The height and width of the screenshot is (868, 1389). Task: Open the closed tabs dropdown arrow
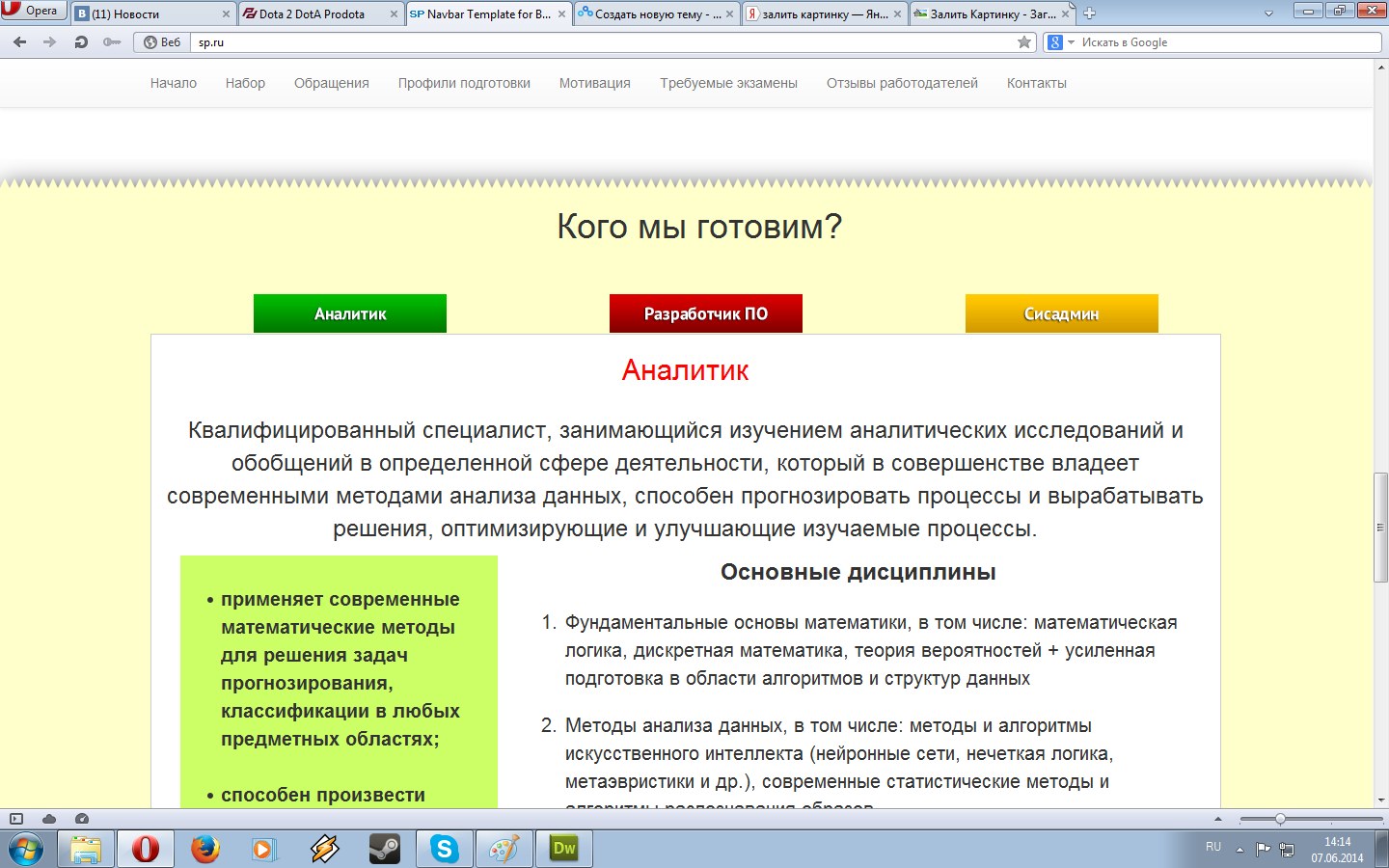(1268, 14)
